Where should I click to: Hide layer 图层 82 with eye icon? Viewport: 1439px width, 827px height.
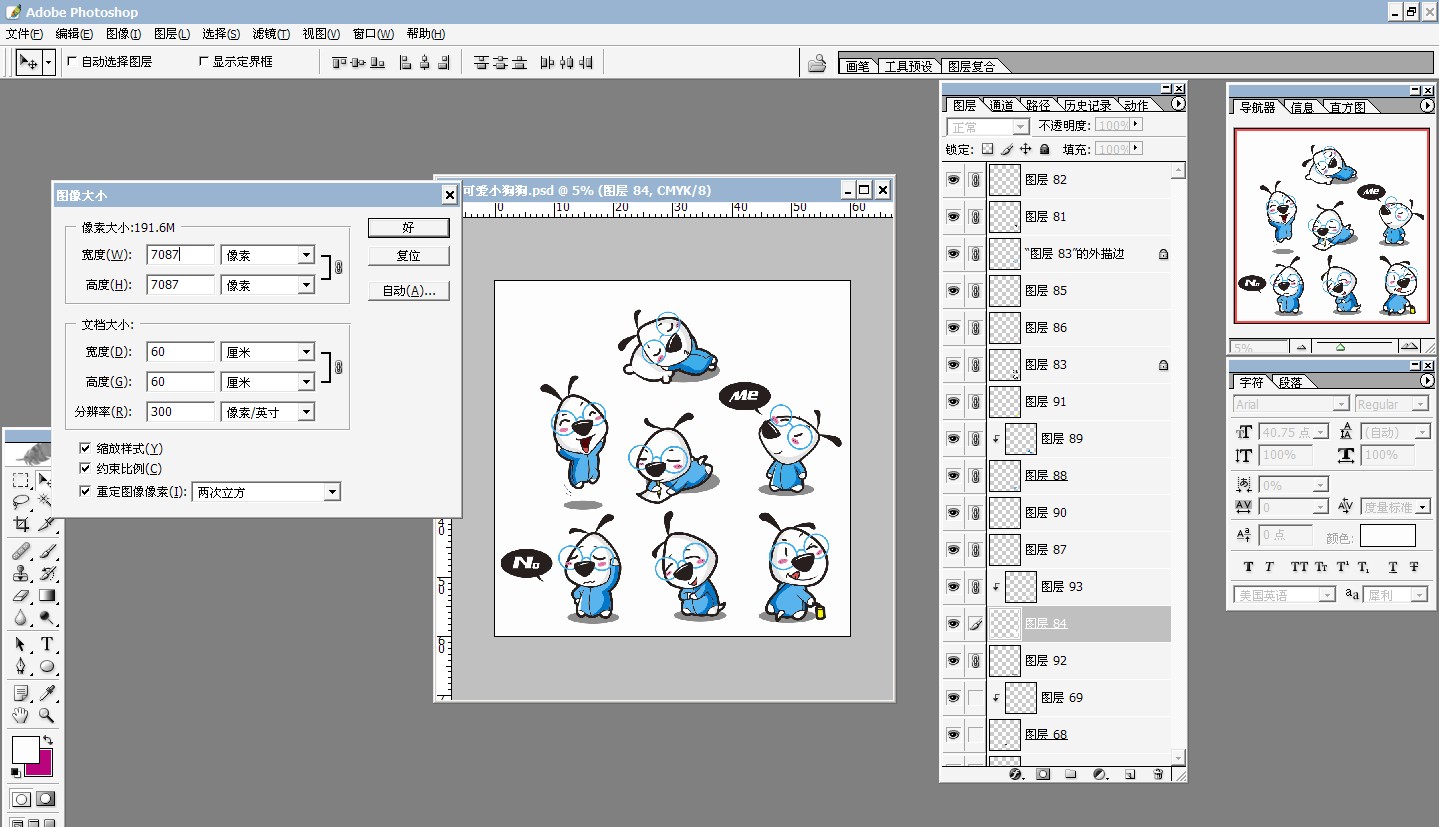953,180
